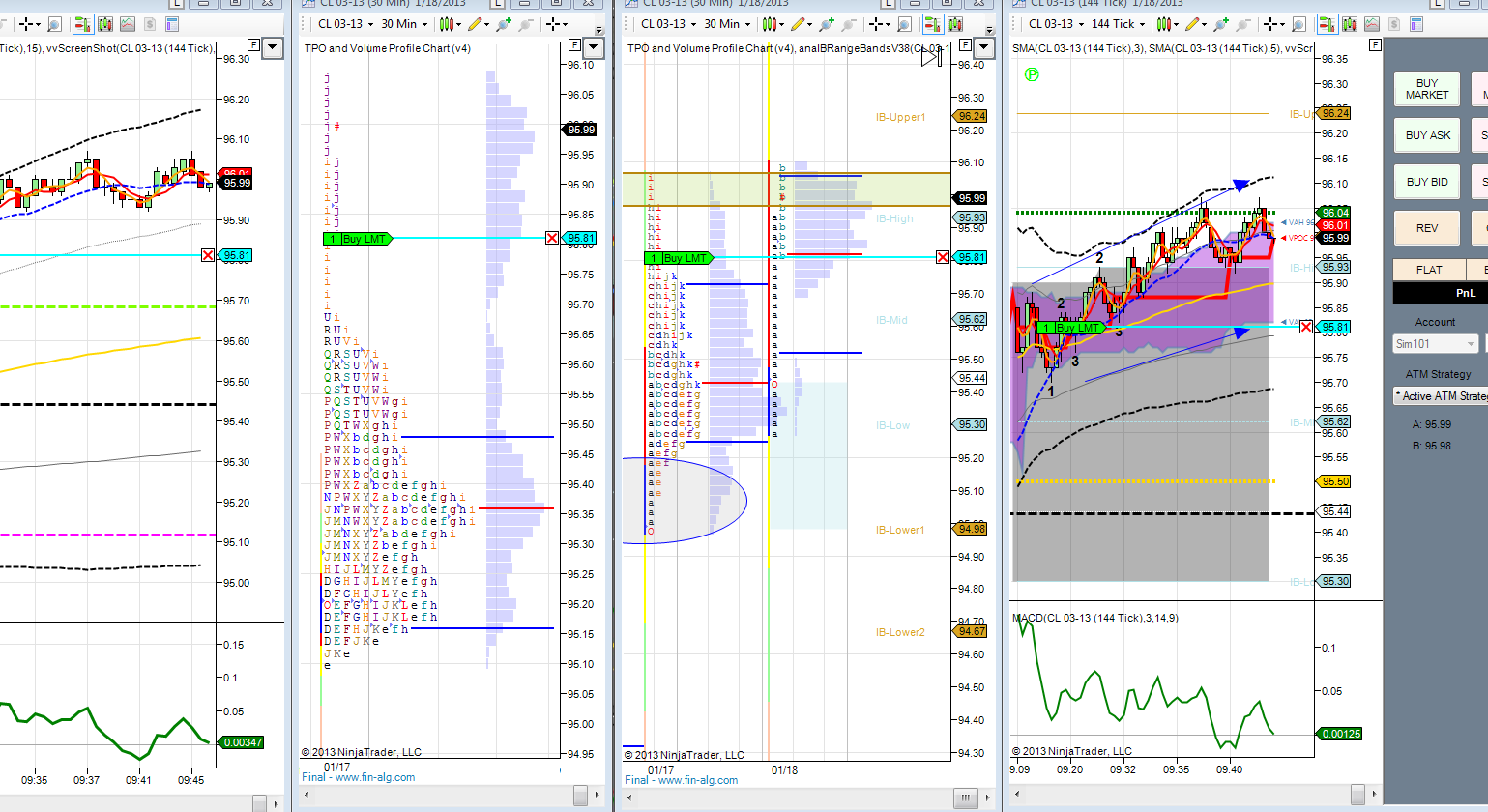The width and height of the screenshot is (1488, 812).
Task: Select crosshair cursor in TPO v4 chart toolbar
Action: click(x=552, y=24)
